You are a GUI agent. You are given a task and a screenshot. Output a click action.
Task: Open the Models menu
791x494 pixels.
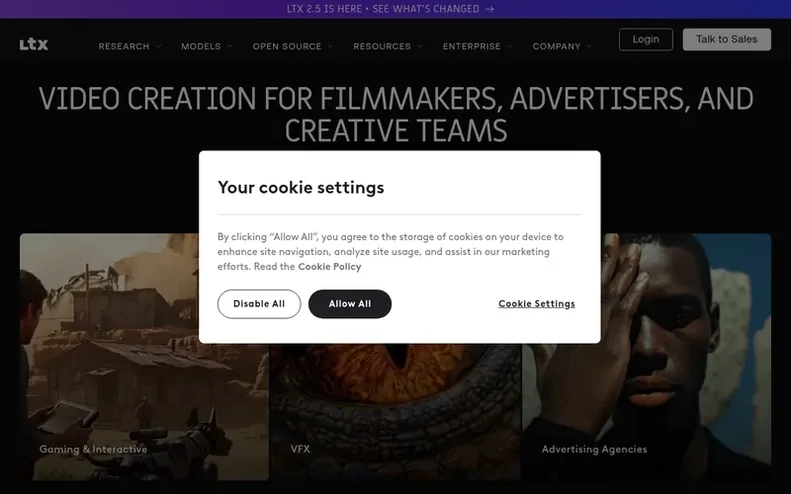[201, 46]
